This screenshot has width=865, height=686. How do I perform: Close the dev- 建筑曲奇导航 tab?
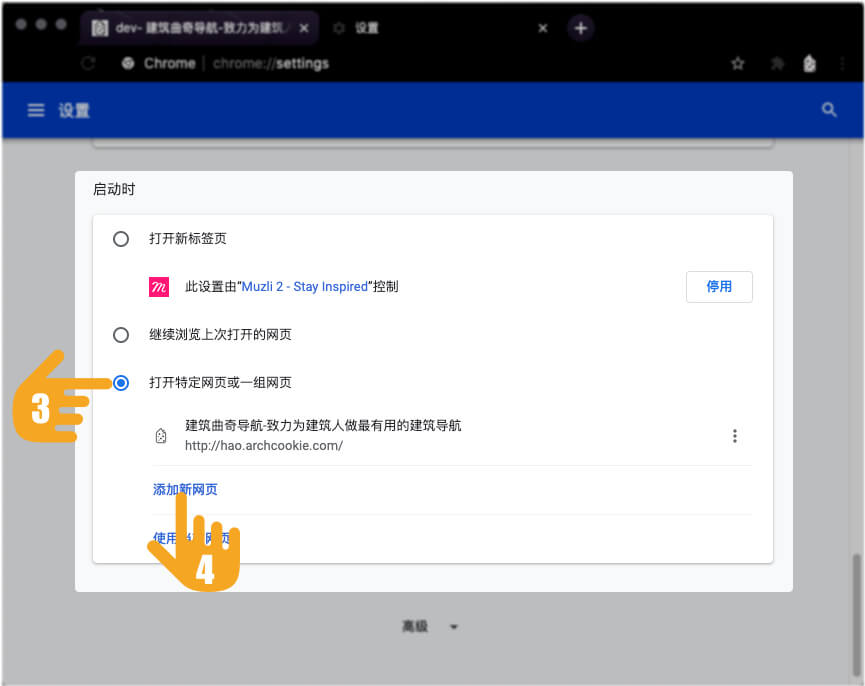(x=304, y=28)
